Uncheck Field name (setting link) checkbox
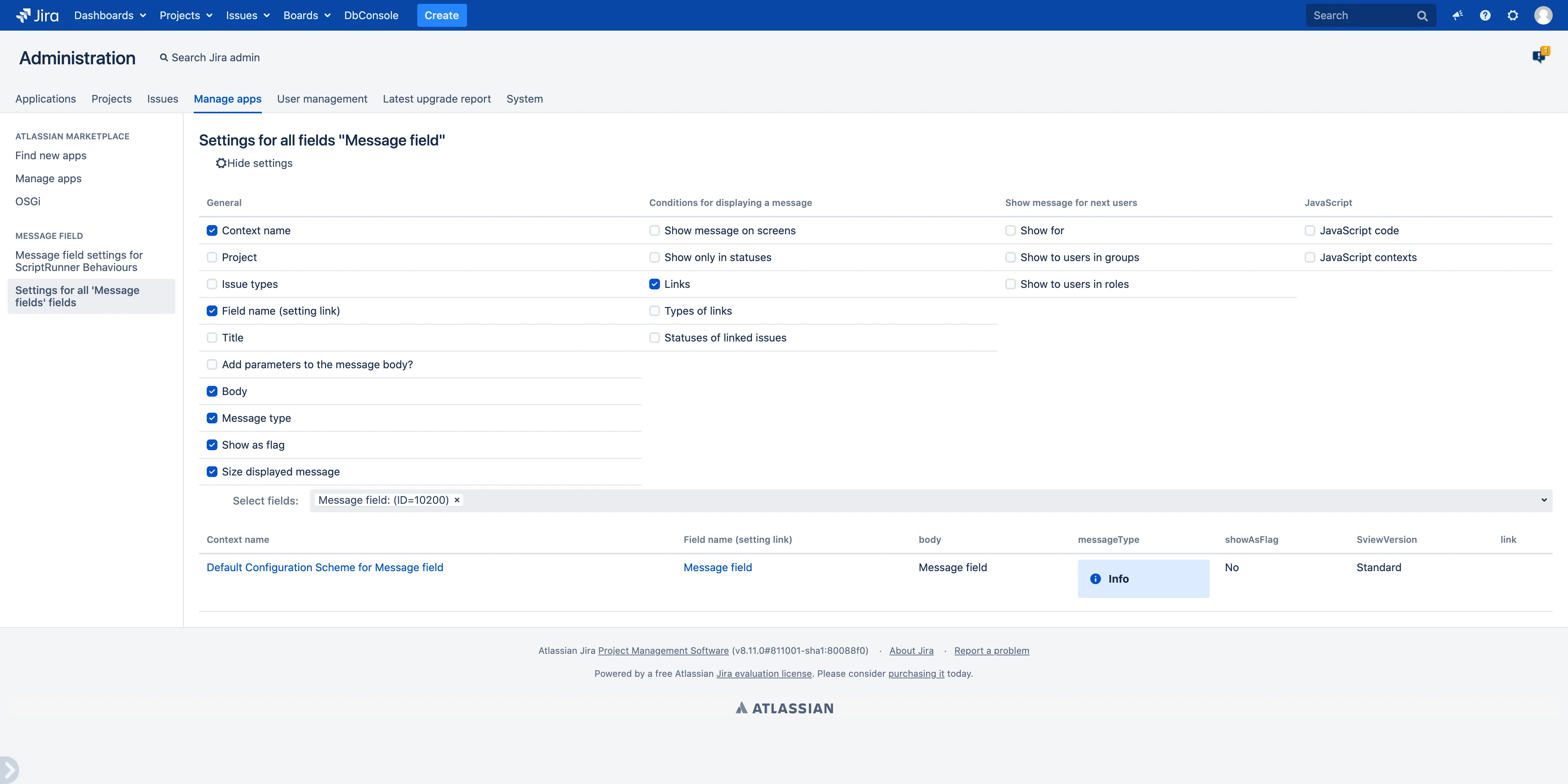This screenshot has width=1568, height=784. (212, 311)
